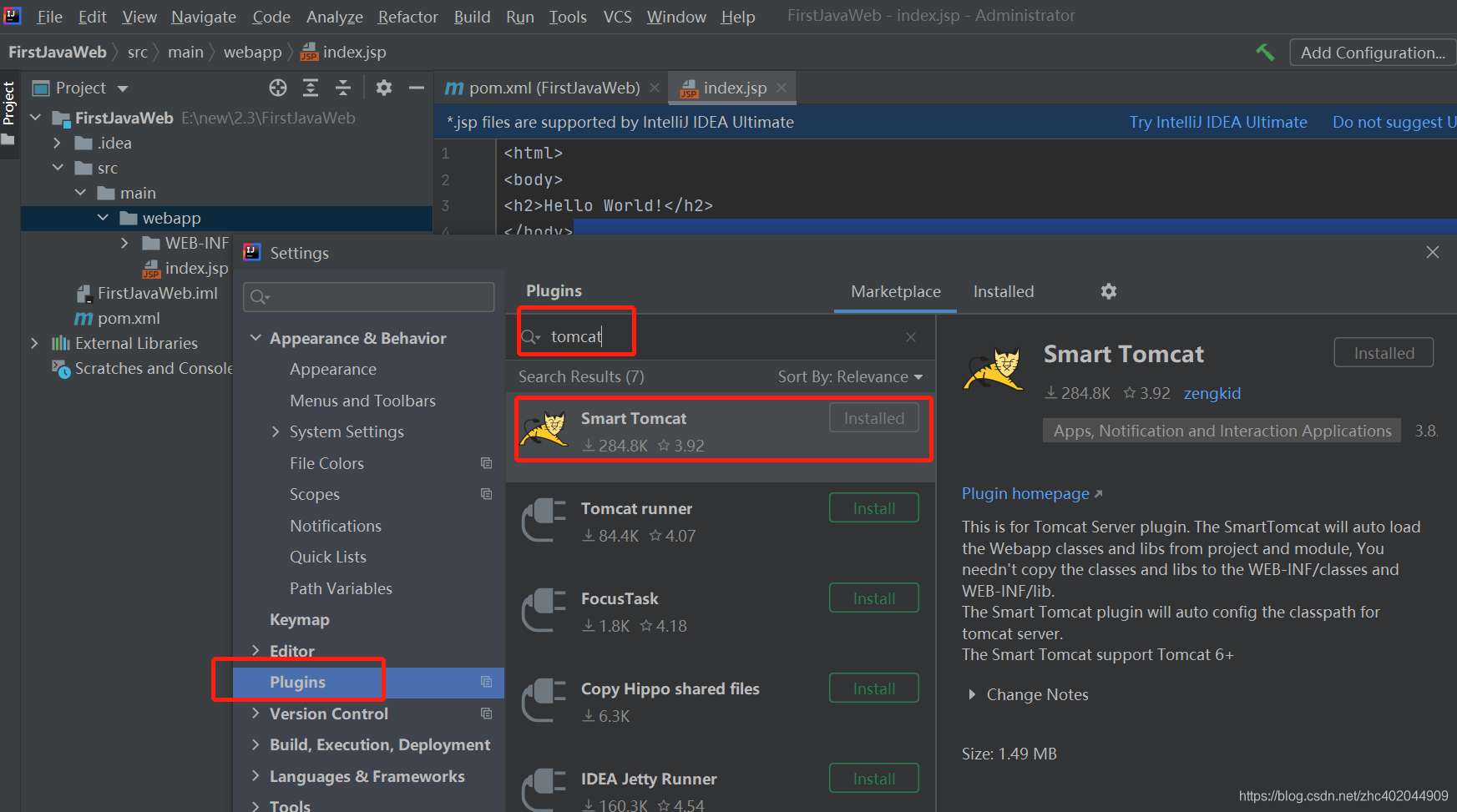Click the copy icon beside Plugins
Image resolution: width=1457 pixels, height=812 pixels.
coord(486,682)
